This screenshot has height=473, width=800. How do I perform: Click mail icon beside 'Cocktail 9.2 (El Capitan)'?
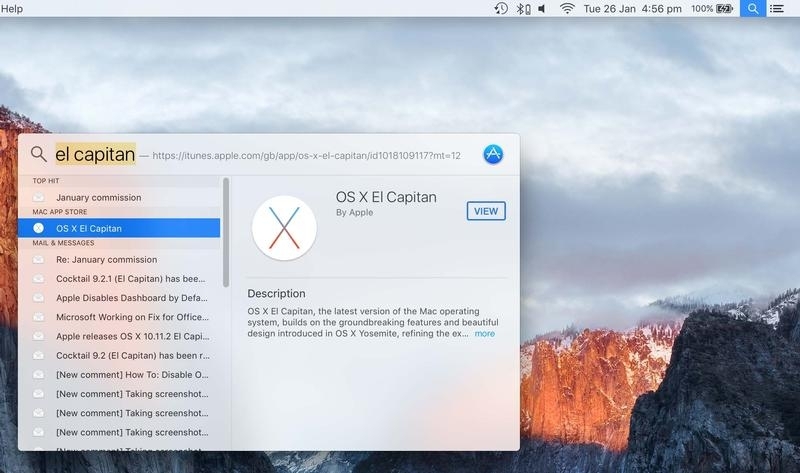[38, 356]
